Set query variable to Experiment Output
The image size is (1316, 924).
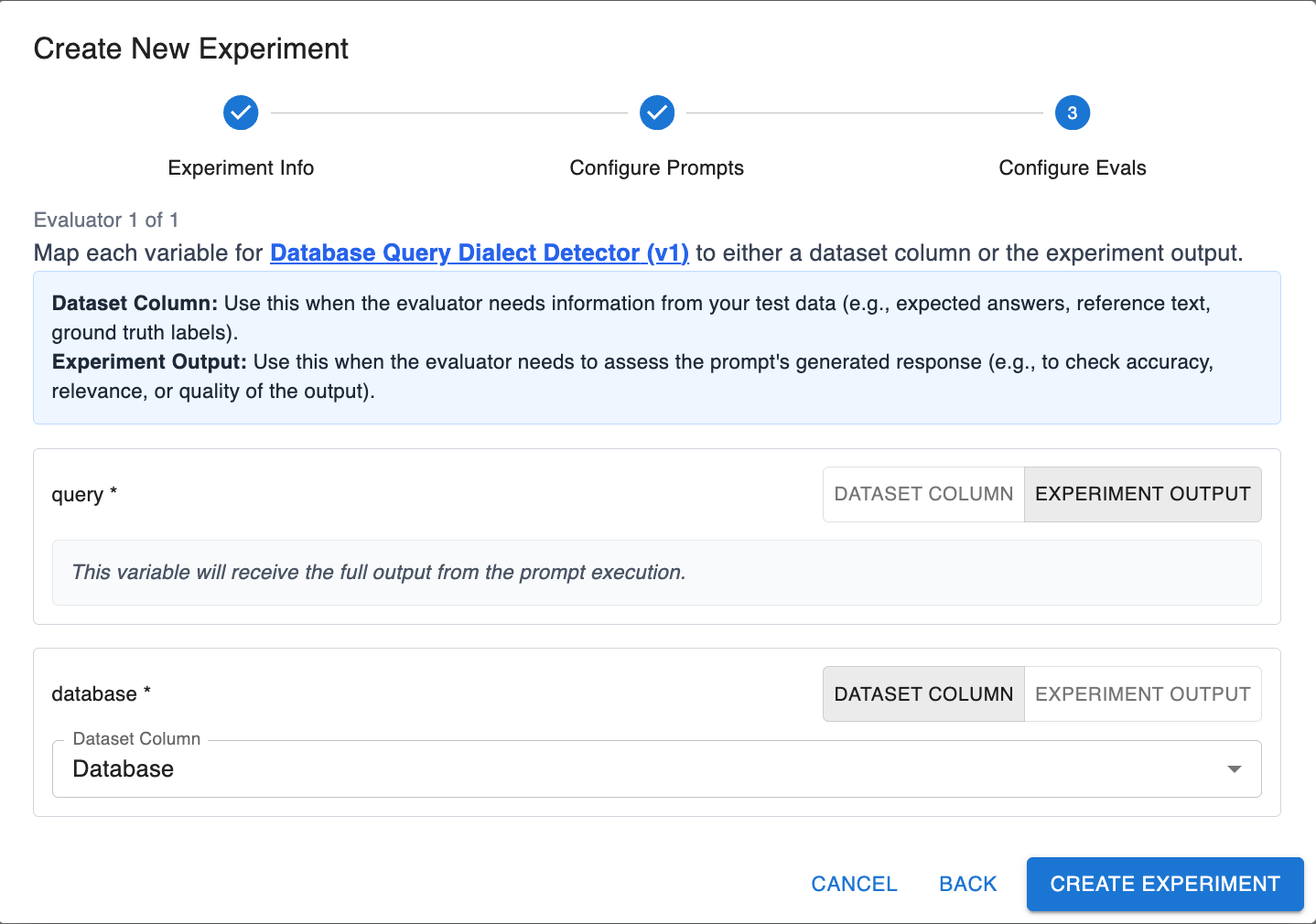[x=1142, y=494]
